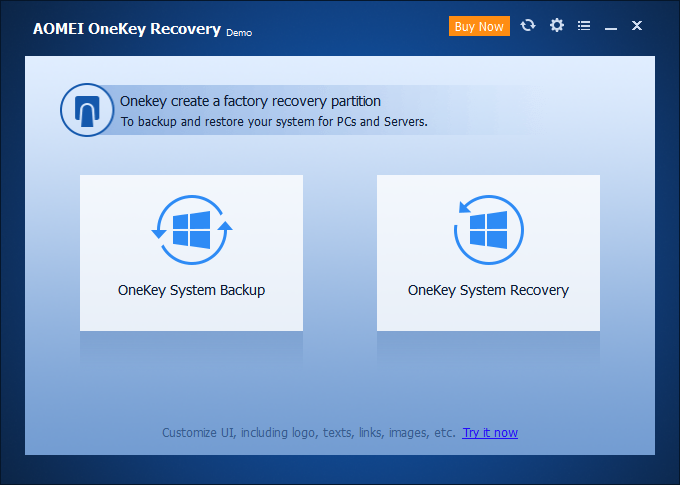This screenshot has width=680, height=485.
Task: Open the menu list icon
Action: pos(584,26)
